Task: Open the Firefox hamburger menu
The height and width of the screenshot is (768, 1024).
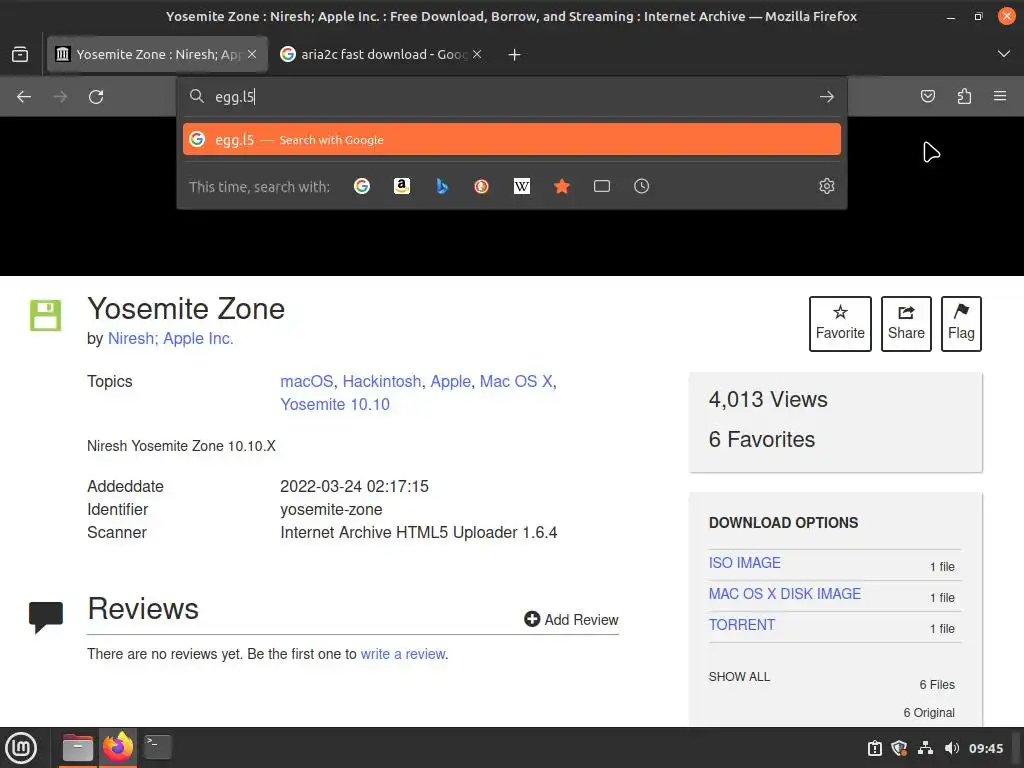Action: (x=1000, y=97)
